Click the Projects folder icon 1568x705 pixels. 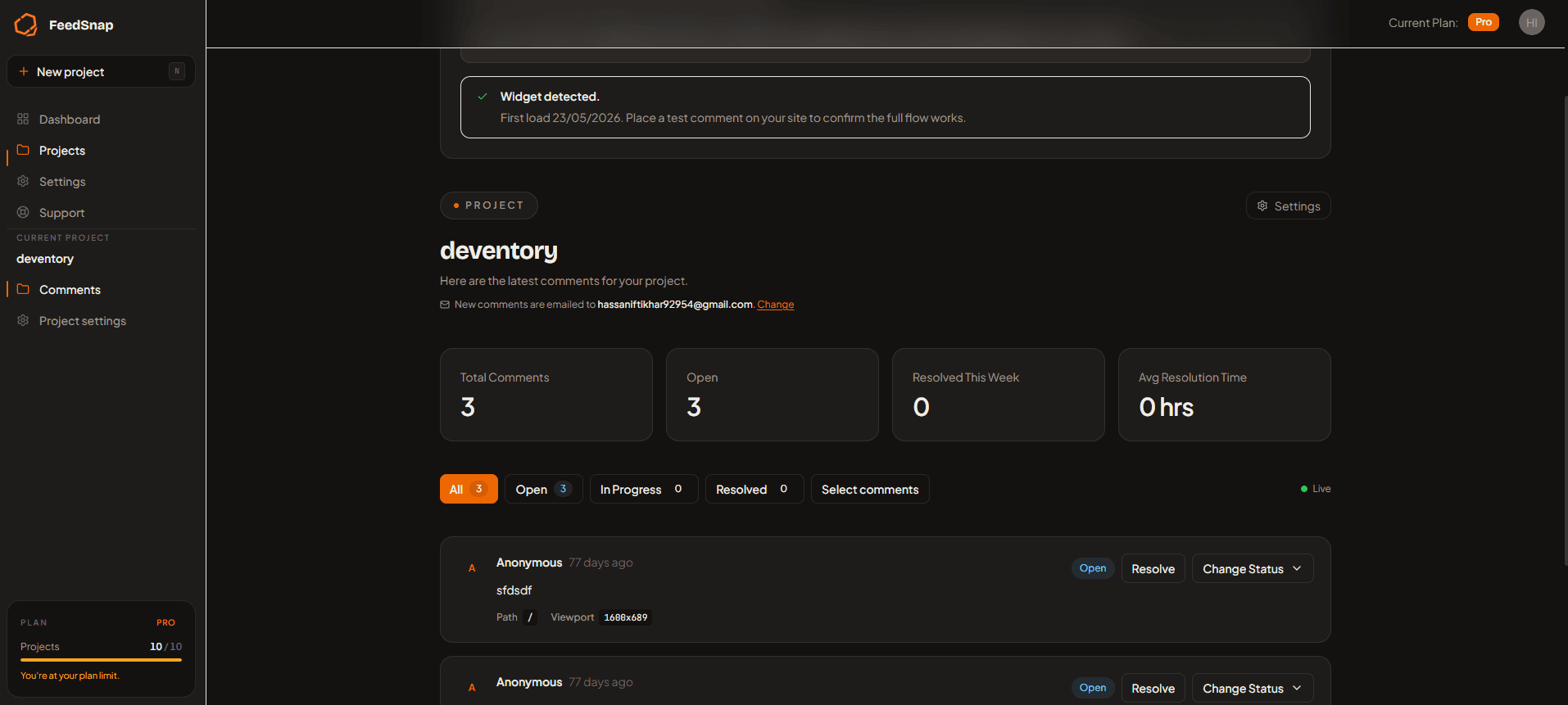click(x=23, y=150)
